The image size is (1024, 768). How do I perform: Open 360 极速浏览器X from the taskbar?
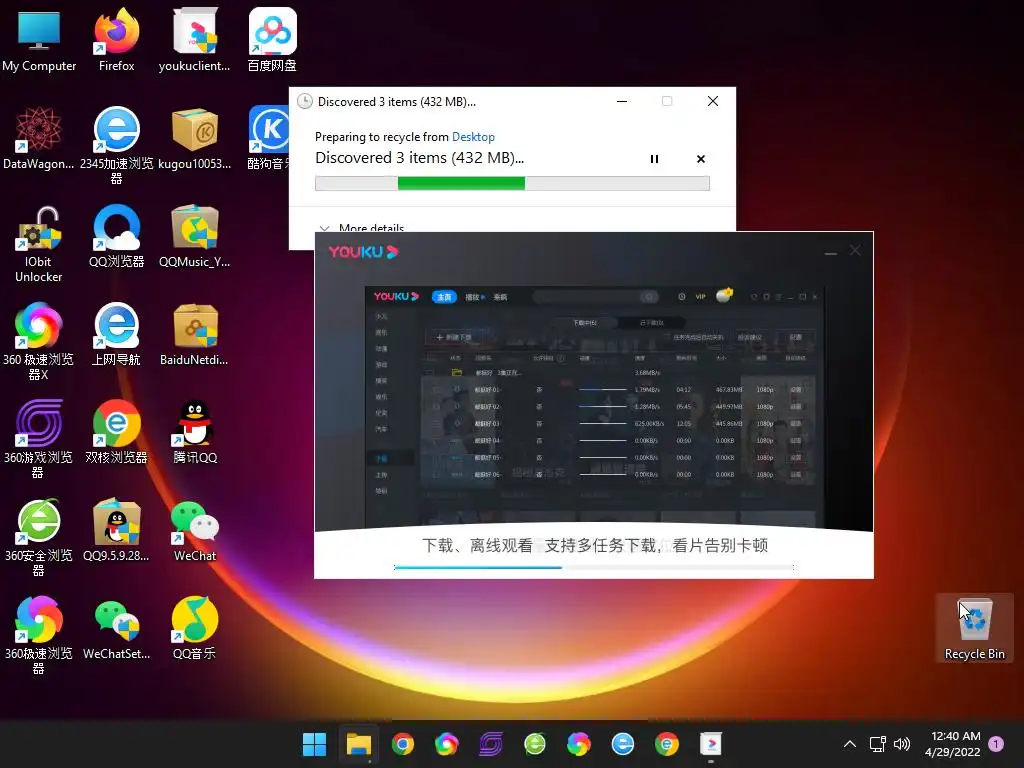pyautogui.click(x=447, y=744)
